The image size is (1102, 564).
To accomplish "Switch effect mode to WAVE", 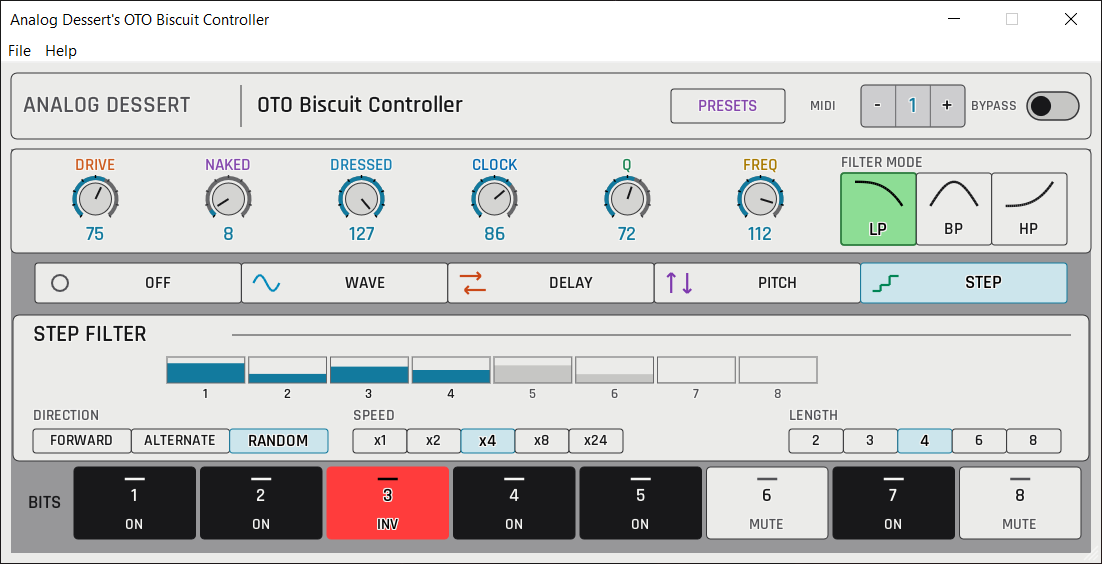I will coord(344,283).
